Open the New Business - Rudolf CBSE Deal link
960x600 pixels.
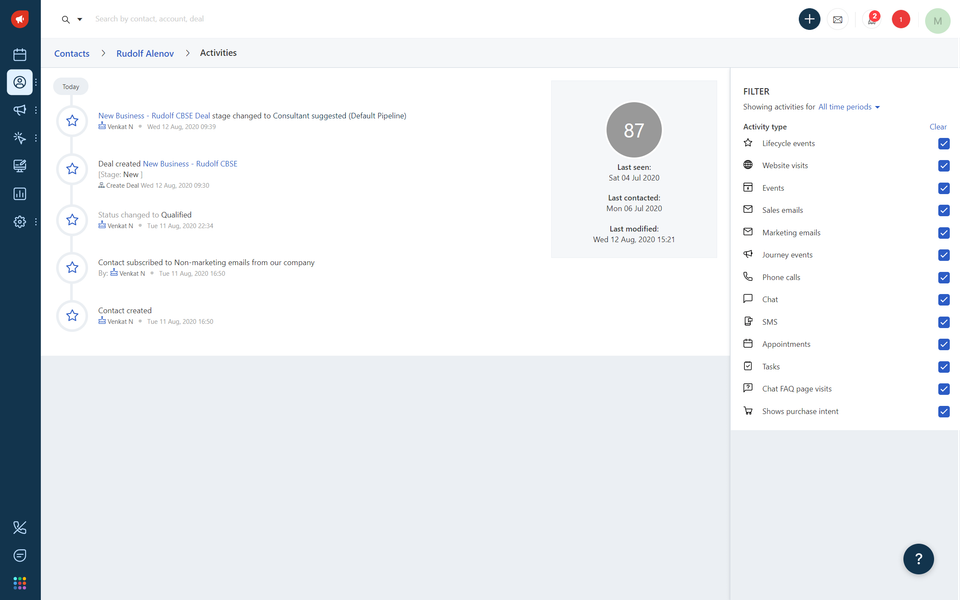154,116
